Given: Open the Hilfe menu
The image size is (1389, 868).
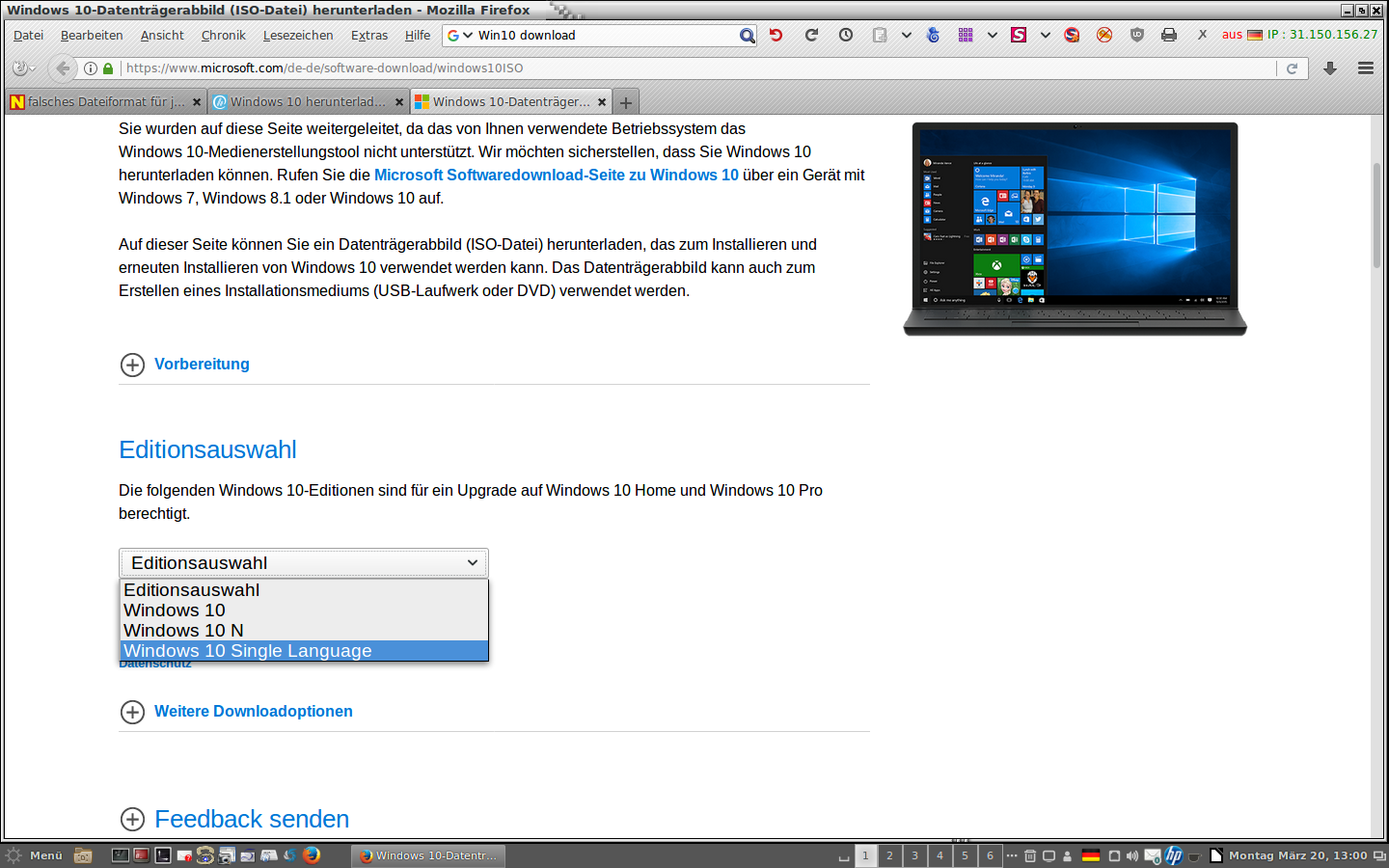Looking at the screenshot, I should point(418,36).
